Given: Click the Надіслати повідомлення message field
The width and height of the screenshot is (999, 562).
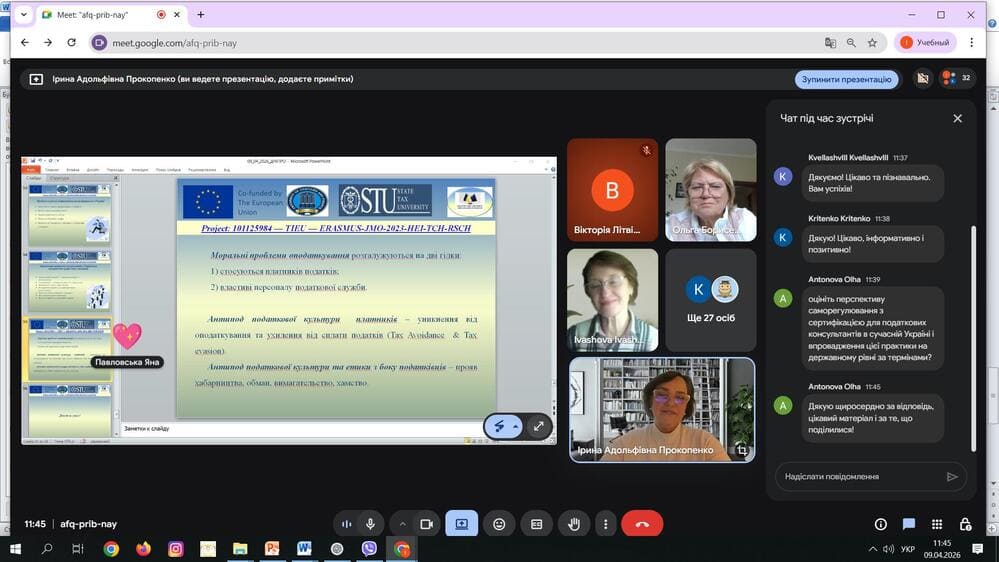Looking at the screenshot, I should 858,477.
